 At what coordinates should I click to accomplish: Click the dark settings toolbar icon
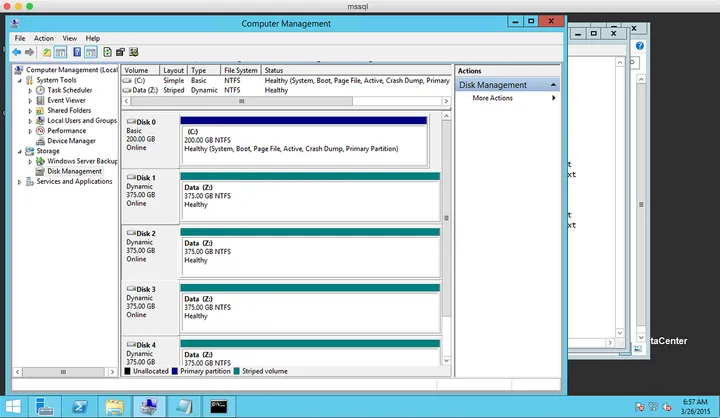(x=120, y=52)
